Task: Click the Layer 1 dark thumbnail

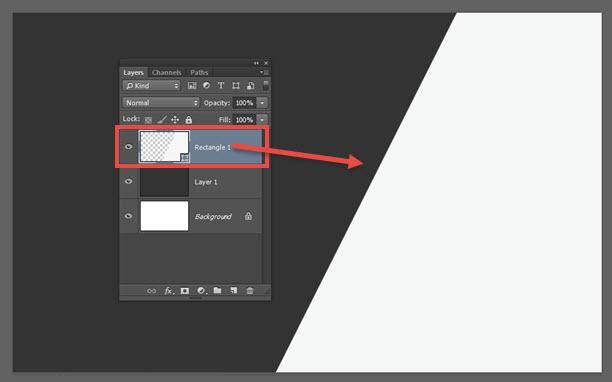Action: click(164, 182)
